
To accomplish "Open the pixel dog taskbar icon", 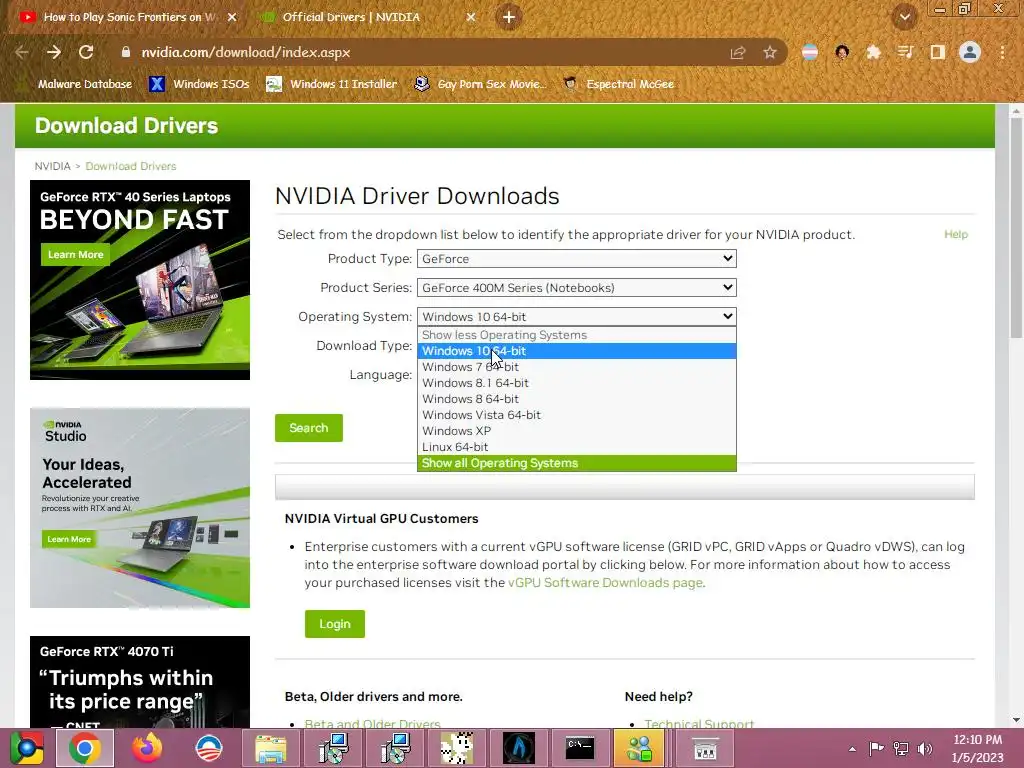I will [457, 748].
